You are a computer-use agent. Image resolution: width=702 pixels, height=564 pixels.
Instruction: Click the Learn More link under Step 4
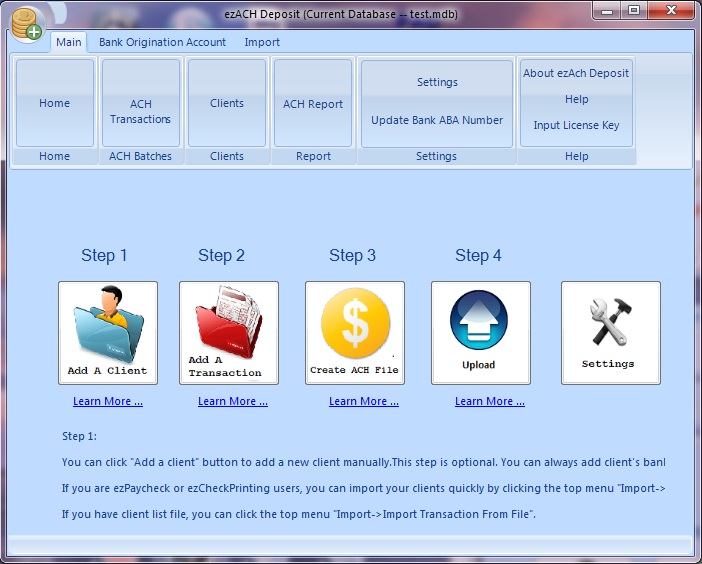click(490, 402)
